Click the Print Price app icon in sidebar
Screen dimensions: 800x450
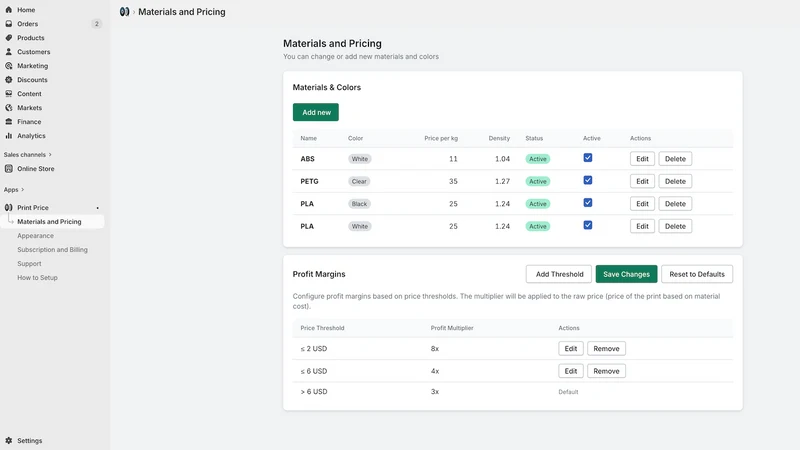click(x=9, y=208)
